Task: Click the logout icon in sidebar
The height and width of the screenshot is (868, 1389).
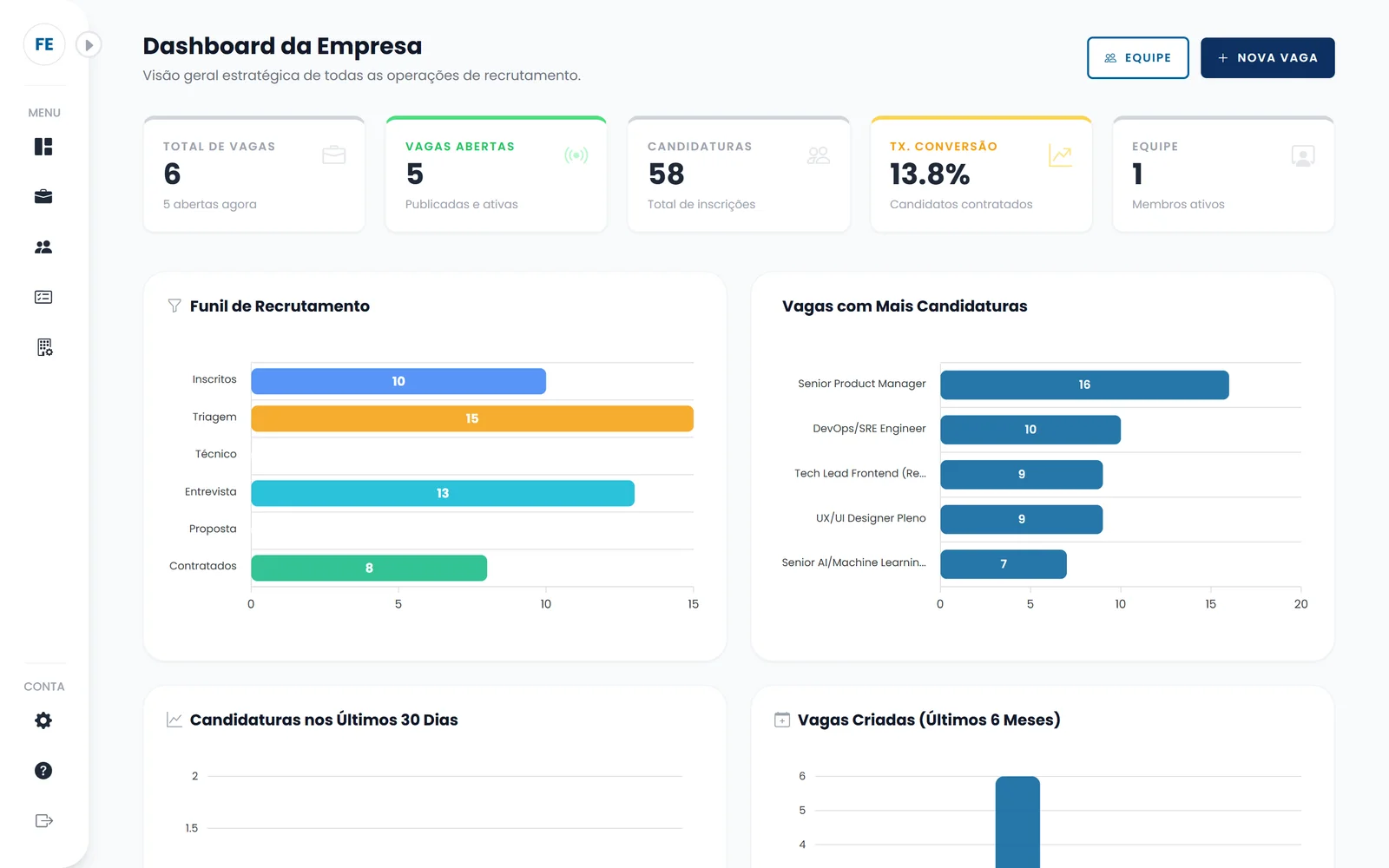Action: coord(44,821)
